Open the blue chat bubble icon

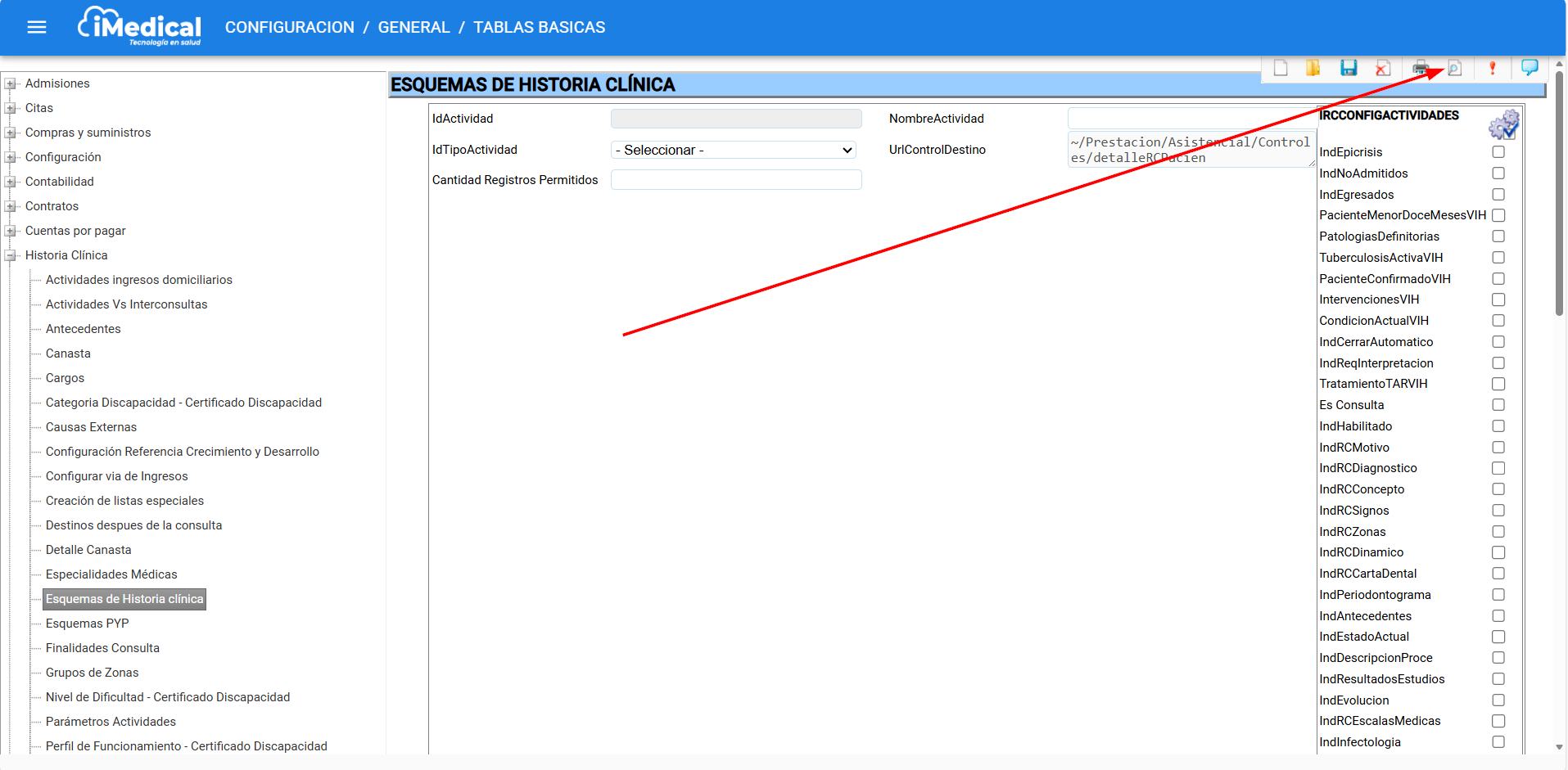click(x=1529, y=67)
